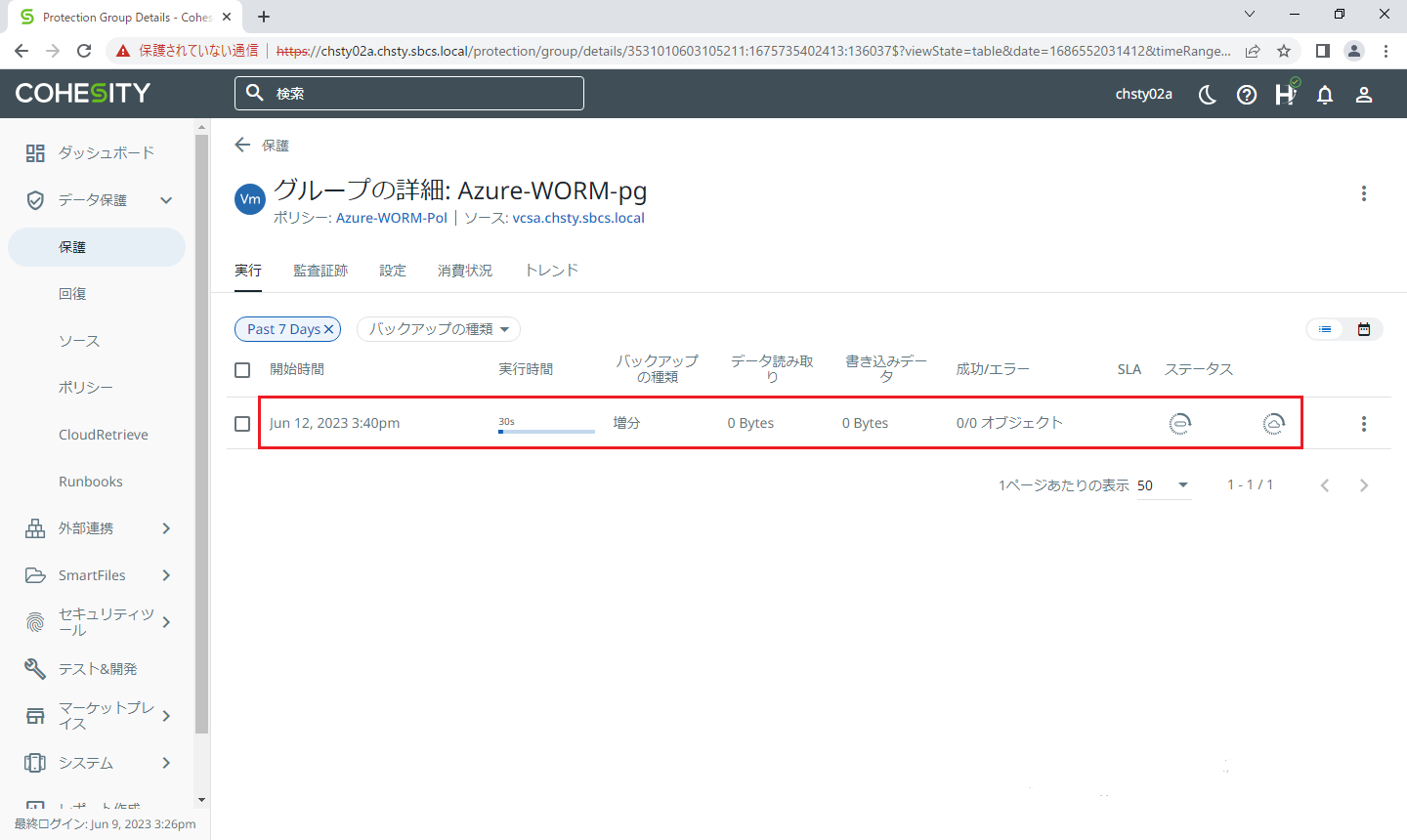Viewport: 1407px width, 840px height.
Task: Select all runs header checkbox
Action: 242,370
